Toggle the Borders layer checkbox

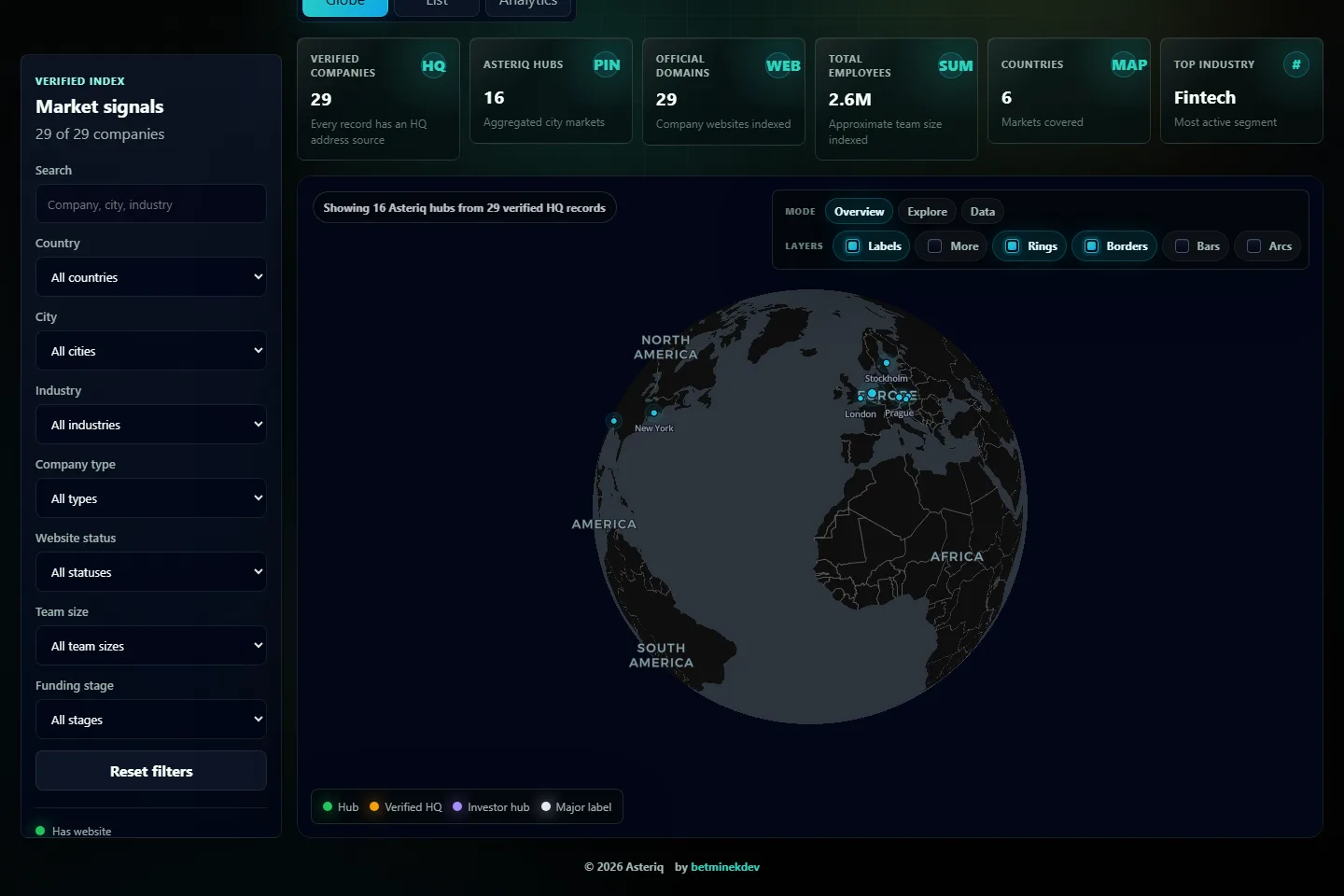coord(1091,246)
